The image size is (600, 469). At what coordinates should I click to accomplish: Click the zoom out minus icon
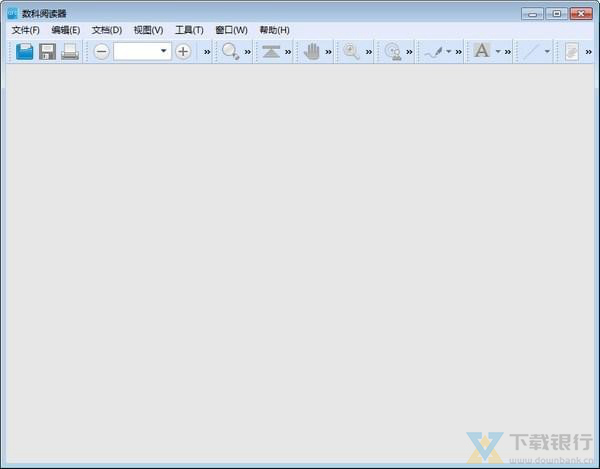[101, 51]
